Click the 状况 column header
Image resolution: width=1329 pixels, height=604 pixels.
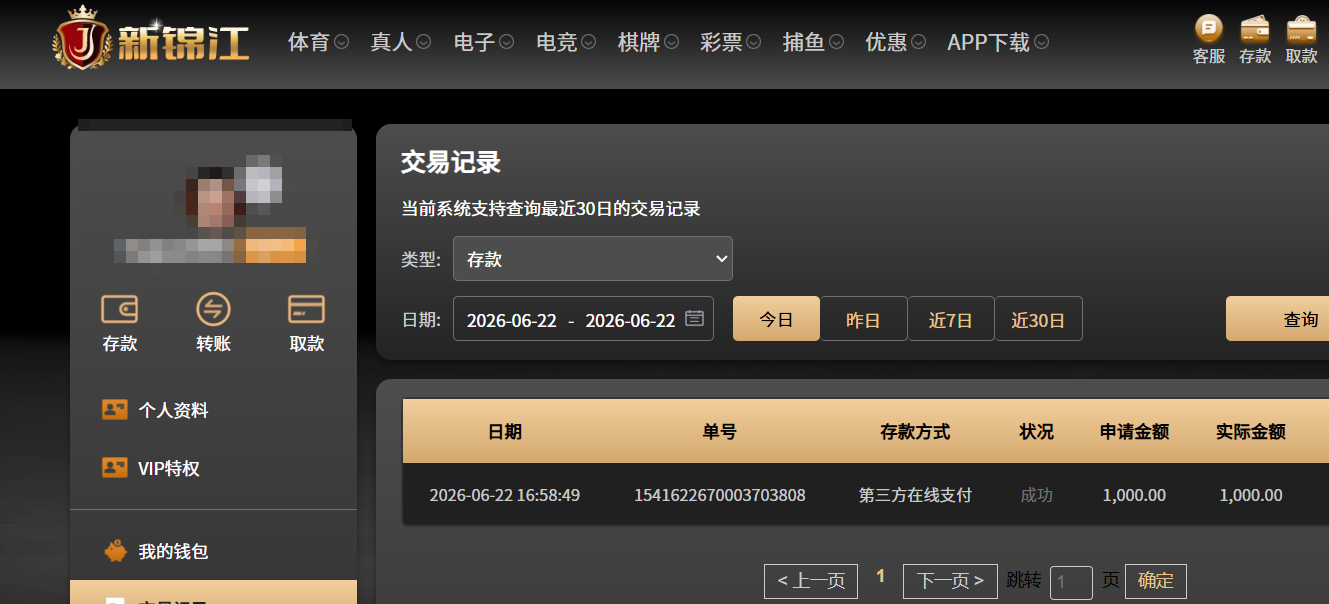click(x=1036, y=432)
